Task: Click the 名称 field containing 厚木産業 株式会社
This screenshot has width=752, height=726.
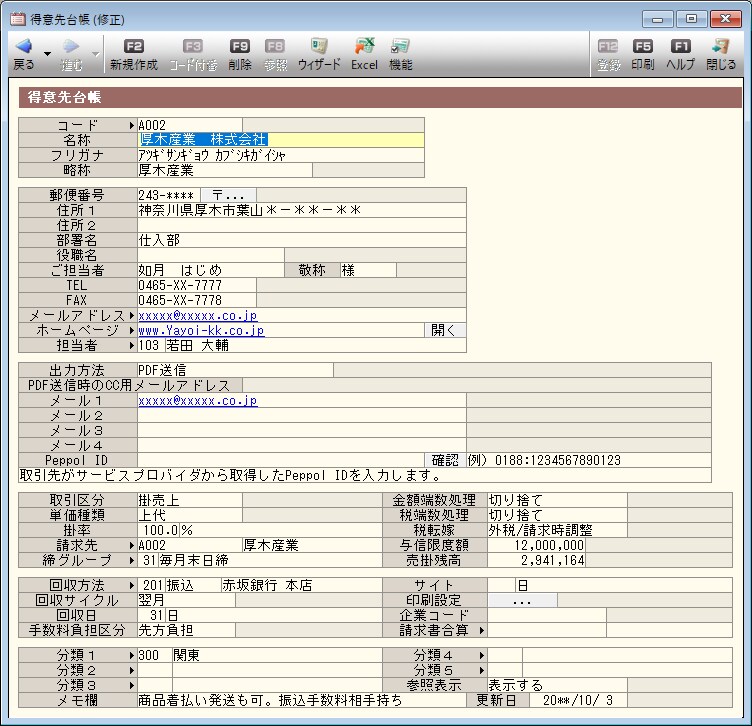Action: pos(280,140)
